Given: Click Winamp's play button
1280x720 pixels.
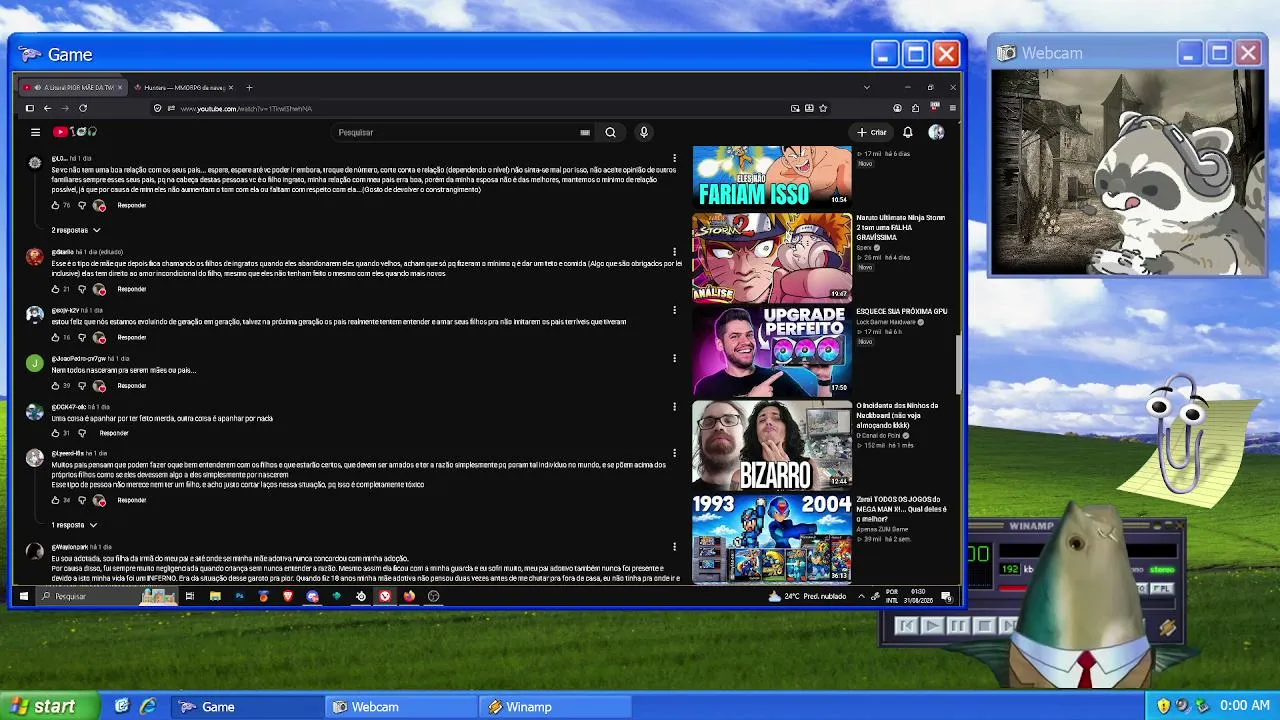Looking at the screenshot, I should click(932, 626).
